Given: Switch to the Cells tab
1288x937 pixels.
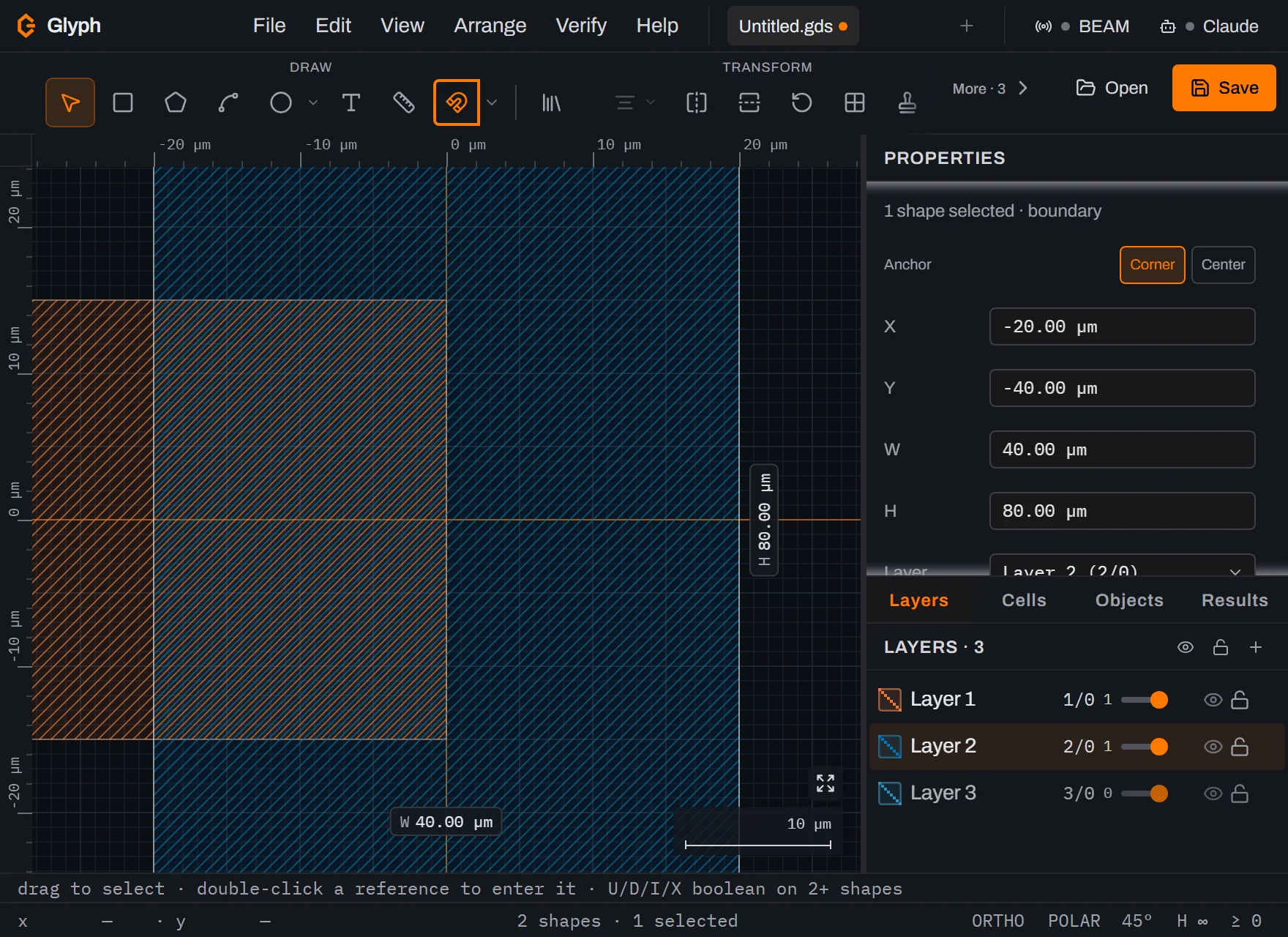Looking at the screenshot, I should 1024,600.
